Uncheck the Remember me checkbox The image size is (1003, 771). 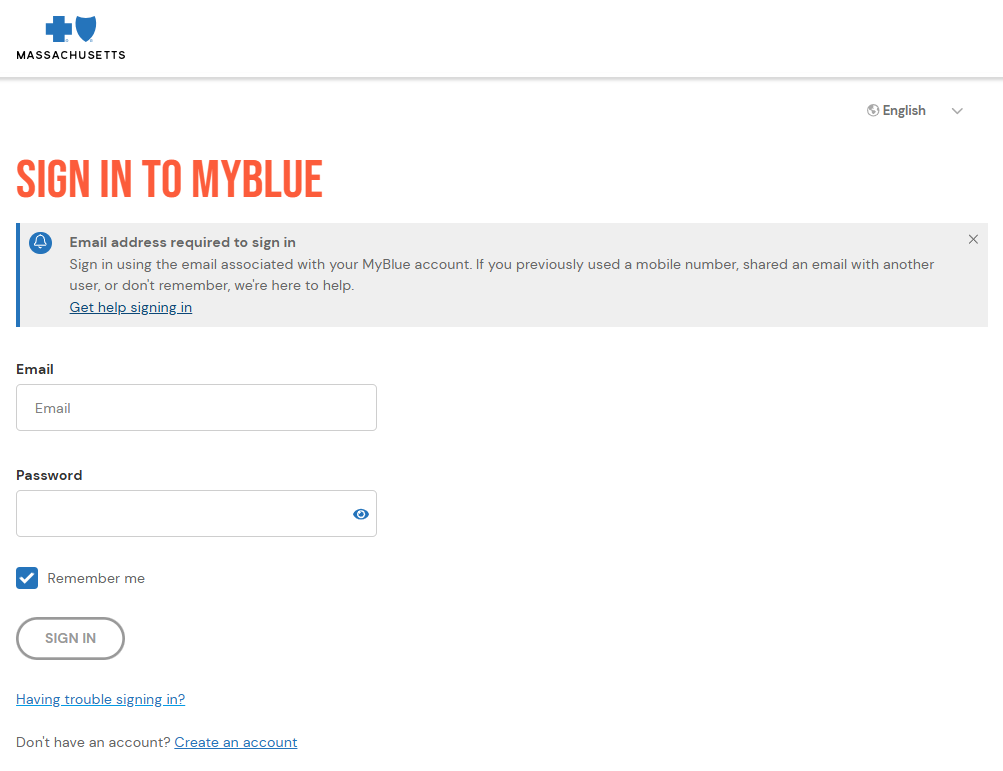(x=27, y=578)
